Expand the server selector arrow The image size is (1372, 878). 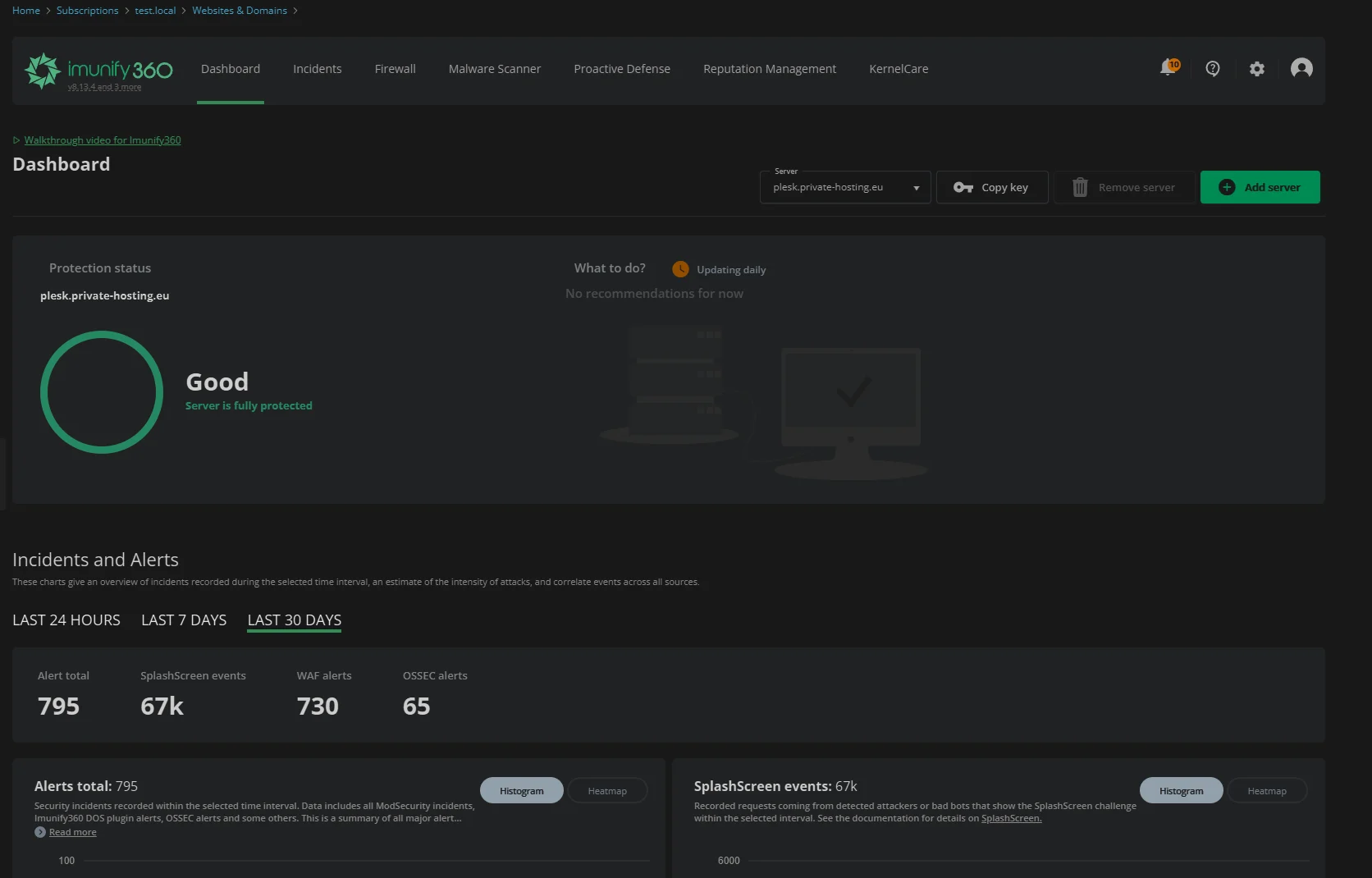(x=917, y=188)
